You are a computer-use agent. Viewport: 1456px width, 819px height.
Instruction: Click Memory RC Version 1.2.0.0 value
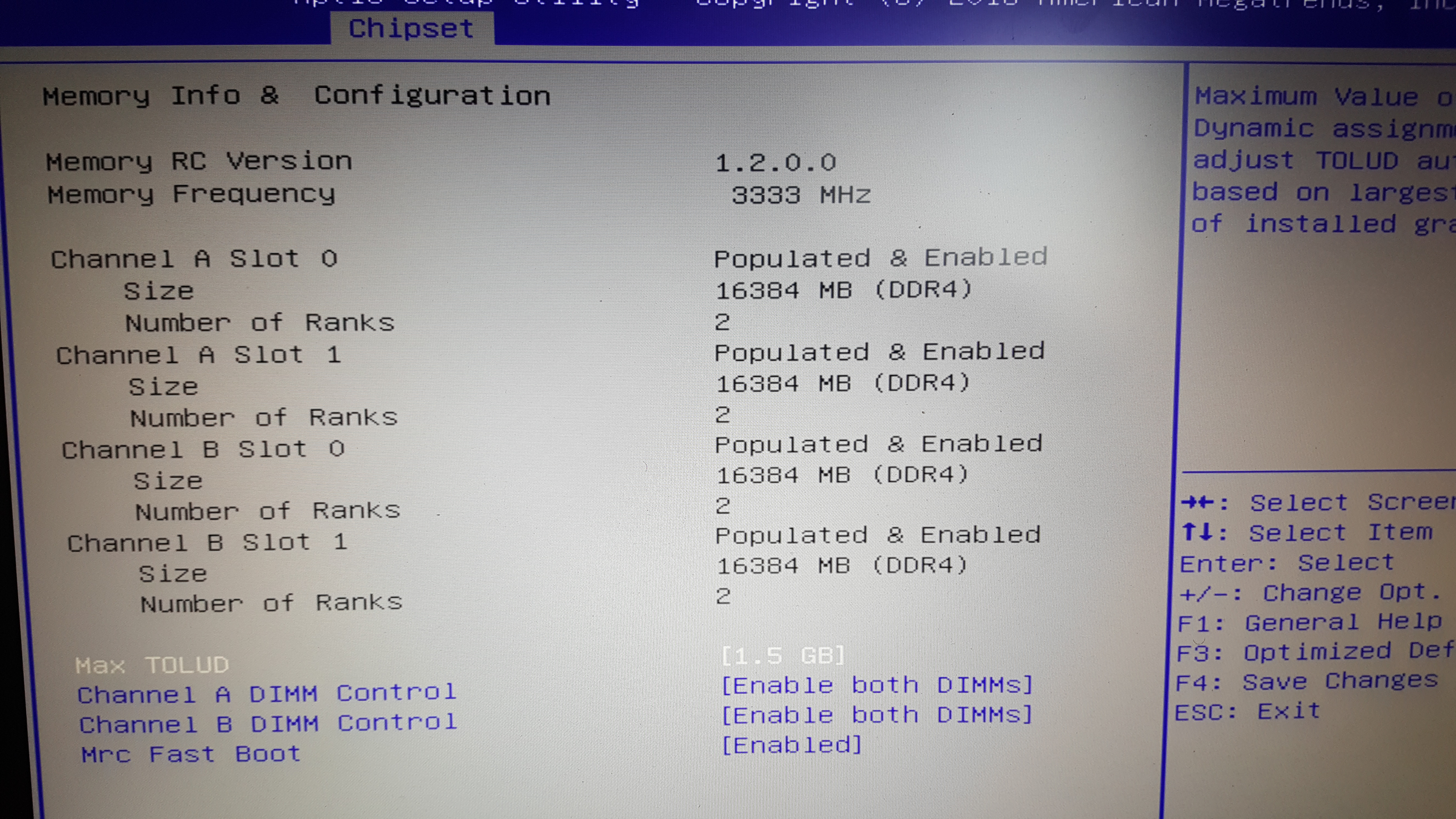tap(775, 163)
